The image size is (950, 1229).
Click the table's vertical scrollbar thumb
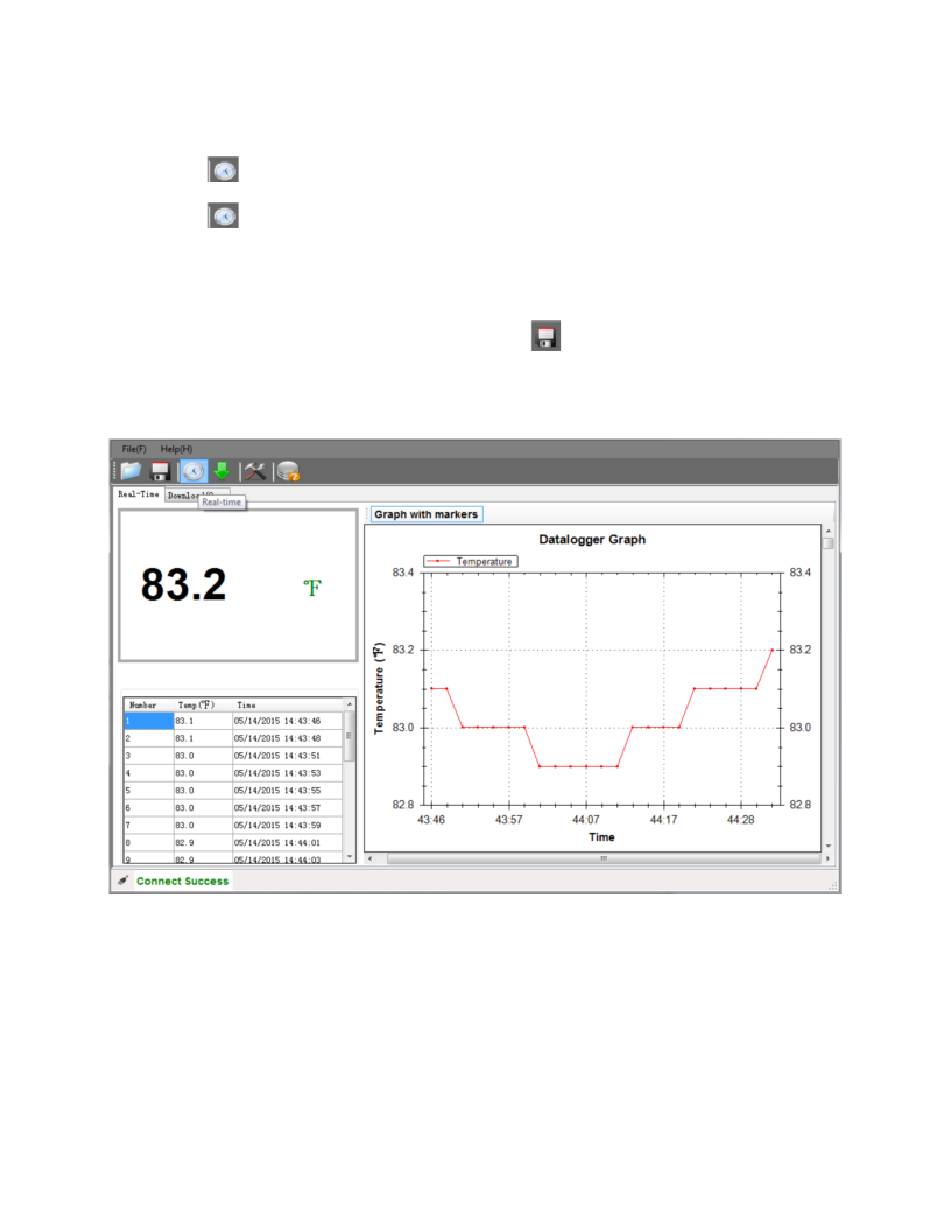click(x=349, y=736)
